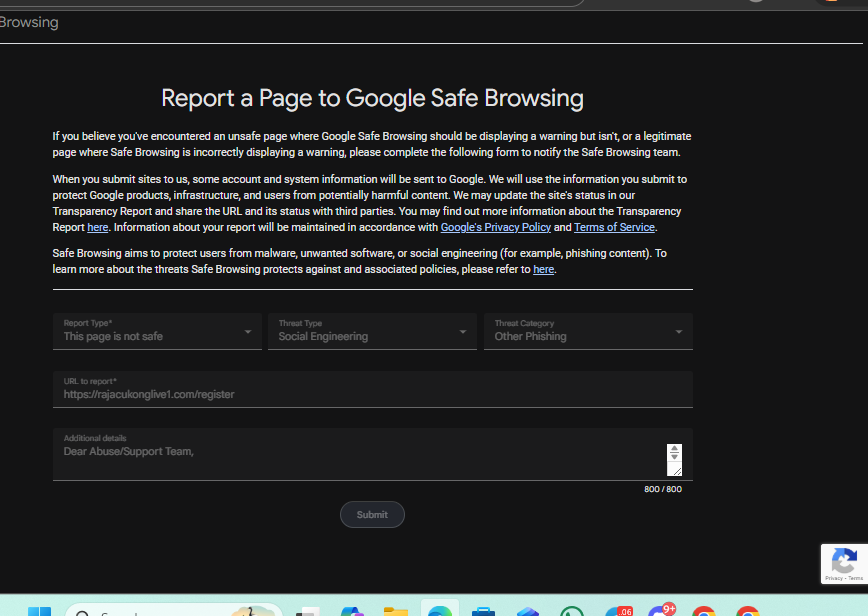
Task: Open File Explorer from the taskbar
Action: [x=395, y=611]
